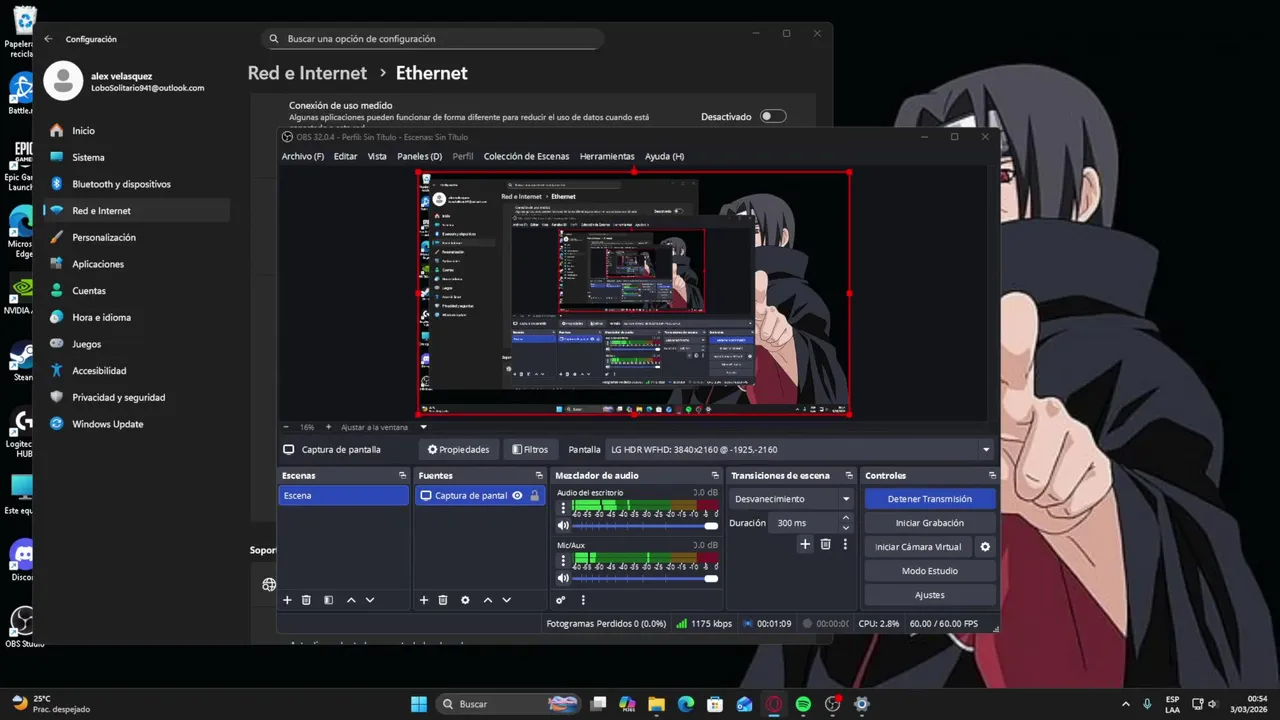Viewport: 1280px width, 720px height.
Task: Decrease Duración with the down stepper arrow
Action: 846,527
